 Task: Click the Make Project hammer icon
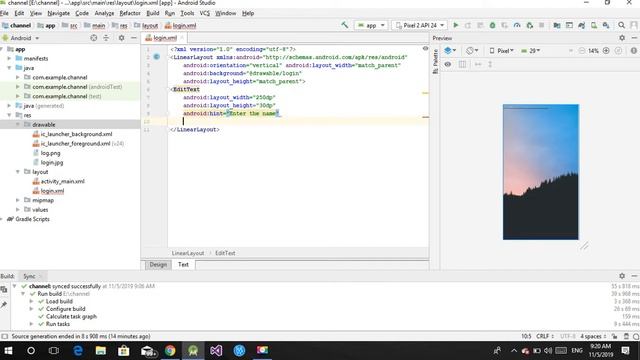coord(345,25)
